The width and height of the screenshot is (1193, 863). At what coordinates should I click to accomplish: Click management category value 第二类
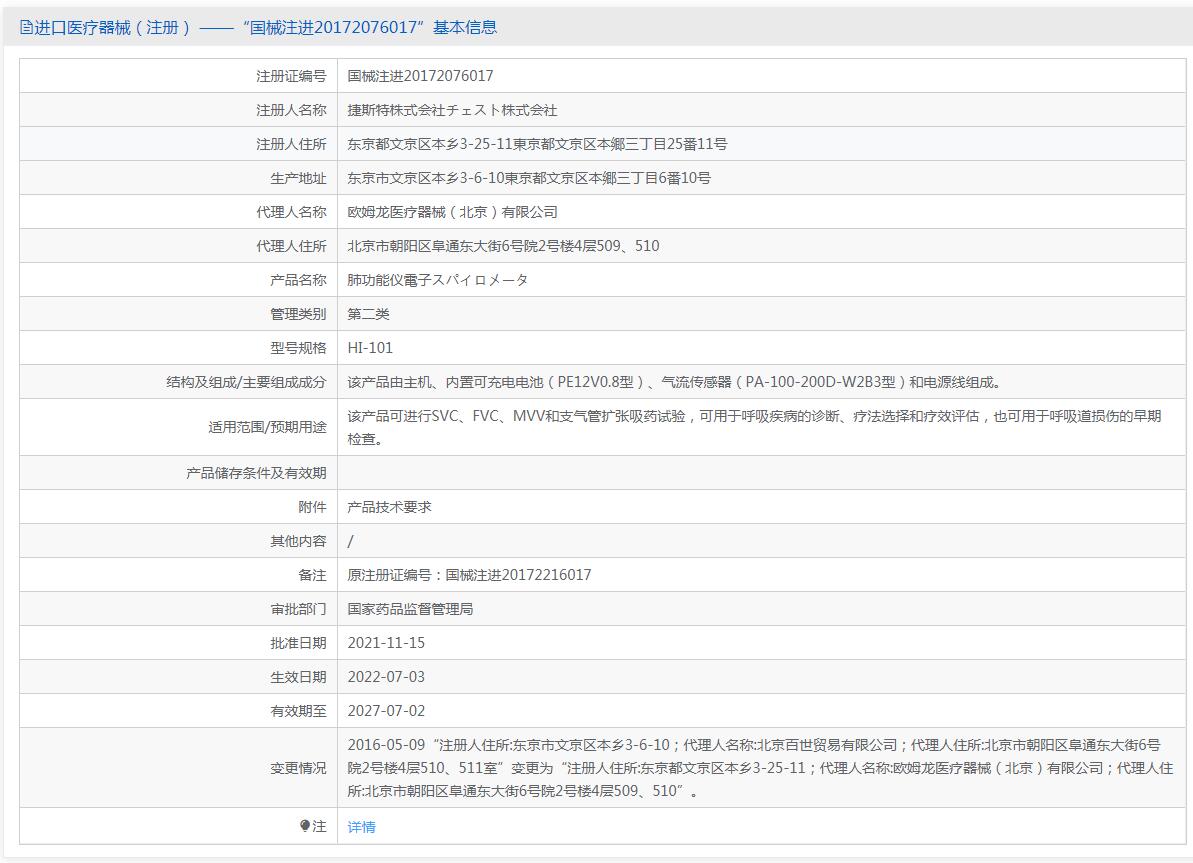coord(368,314)
